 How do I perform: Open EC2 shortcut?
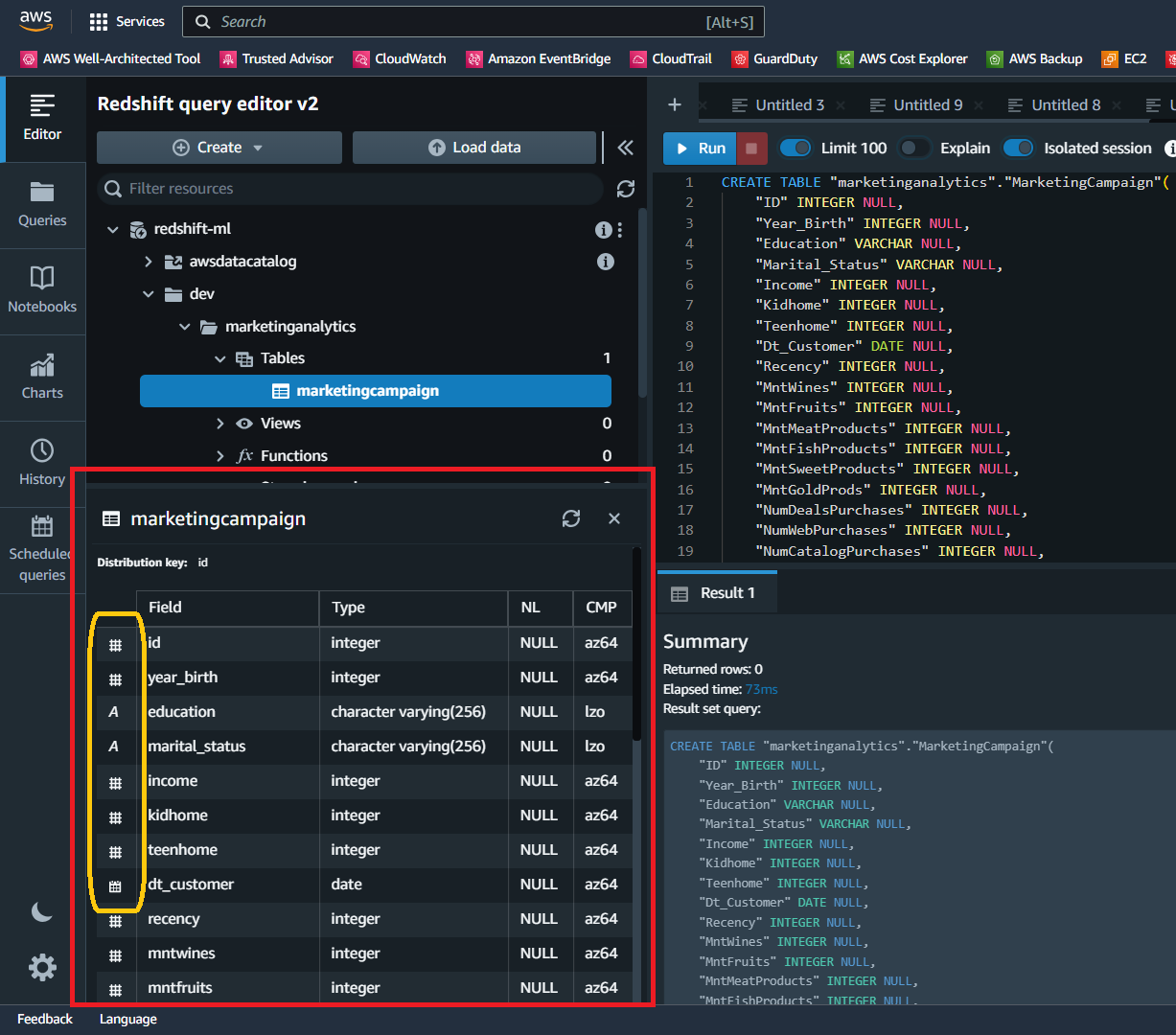pos(1124,58)
